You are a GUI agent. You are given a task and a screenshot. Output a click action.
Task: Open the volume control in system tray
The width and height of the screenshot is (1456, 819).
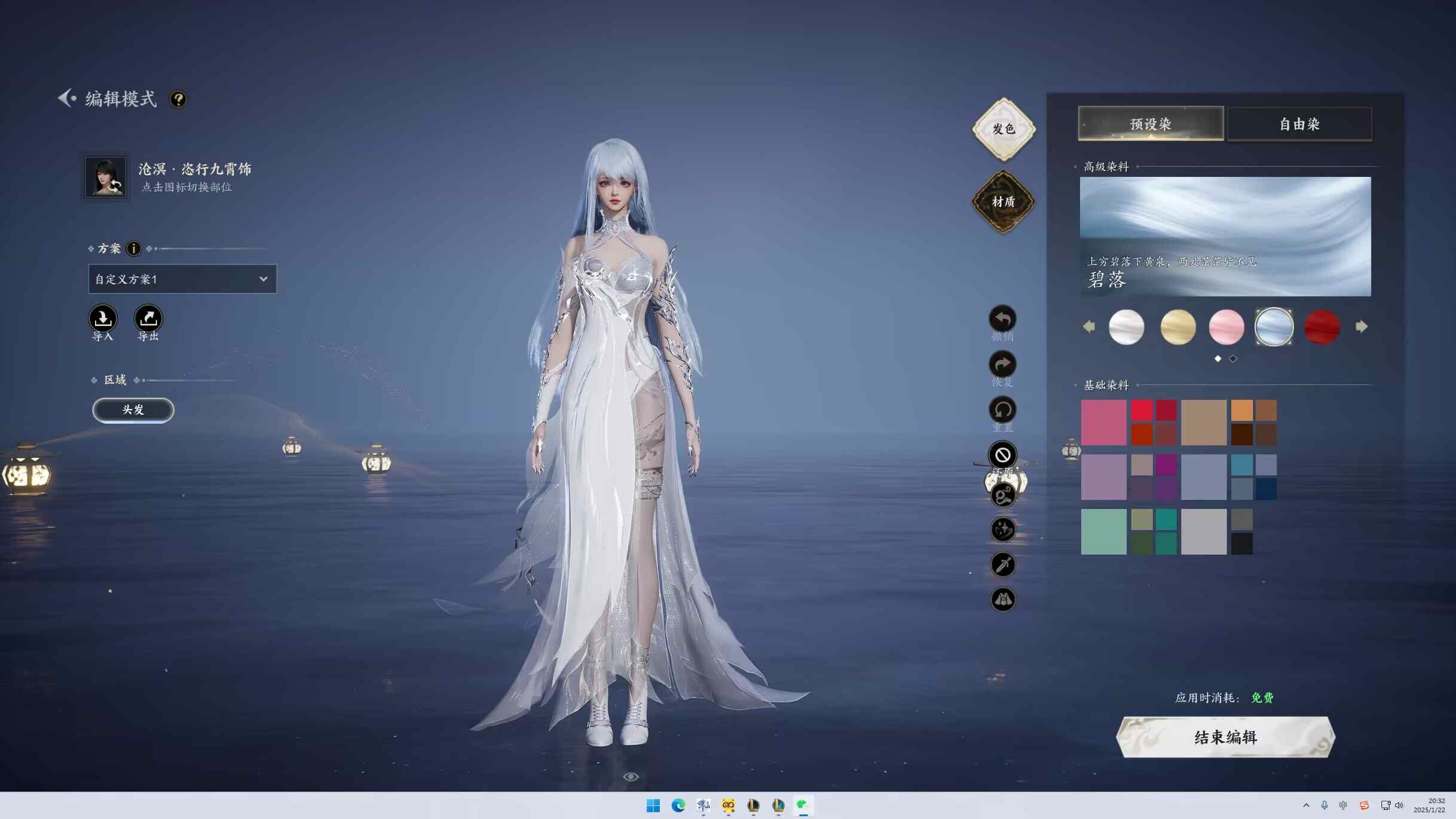tap(1399, 806)
